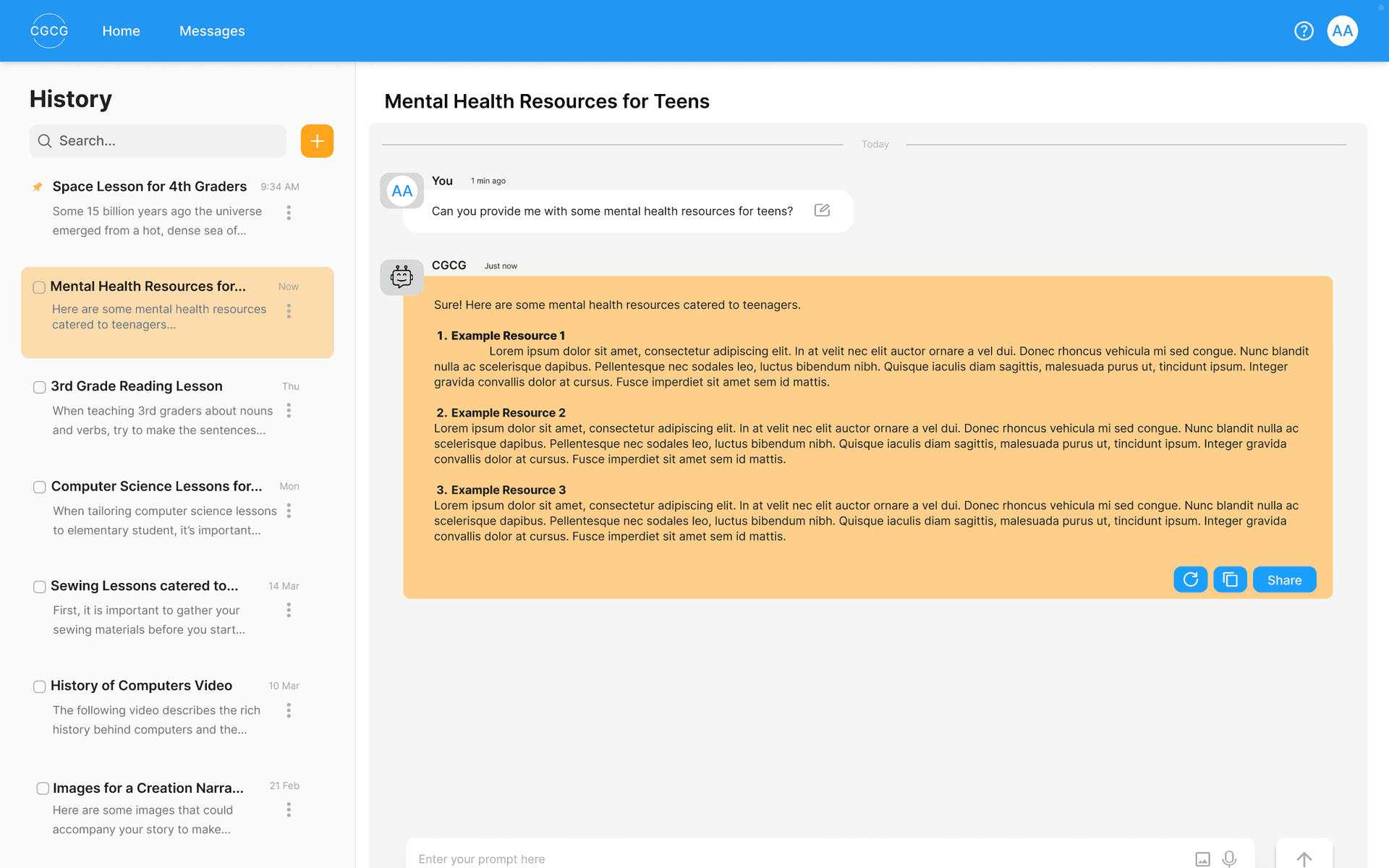Open options menu for Space Lesson chat
The height and width of the screenshot is (868, 1389).
pyautogui.click(x=289, y=213)
